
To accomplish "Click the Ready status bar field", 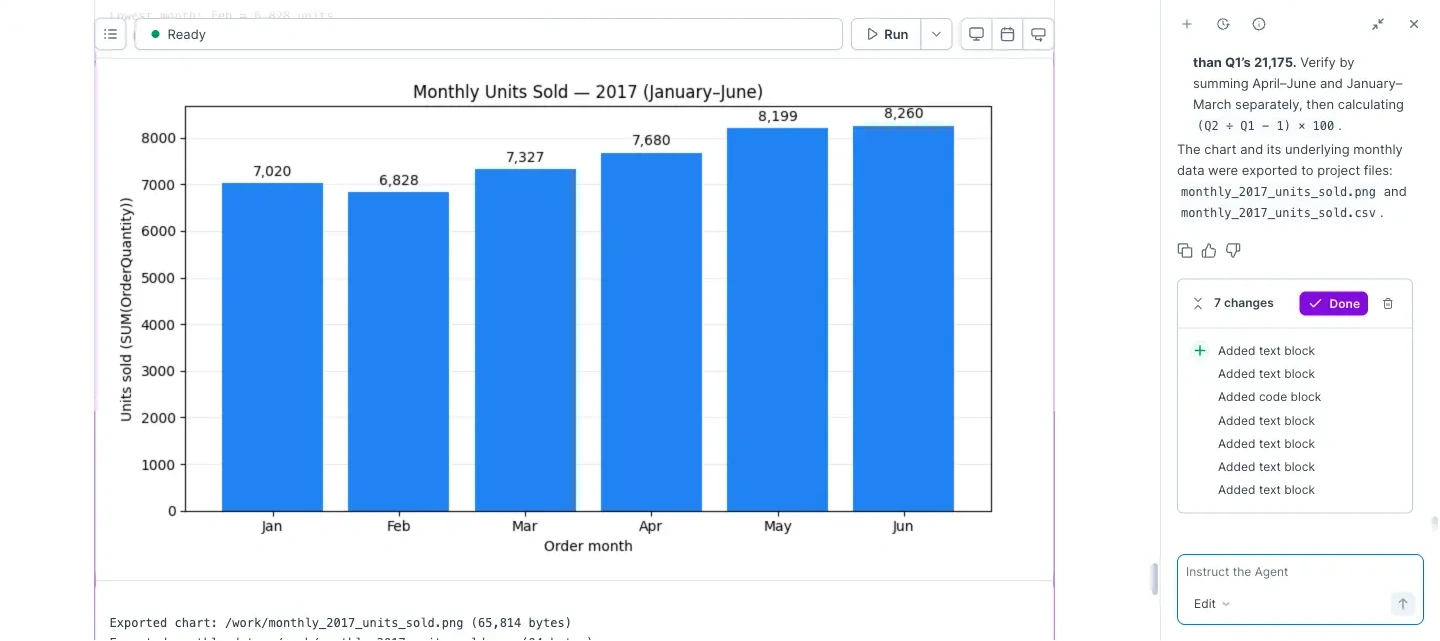I will (x=489, y=34).
